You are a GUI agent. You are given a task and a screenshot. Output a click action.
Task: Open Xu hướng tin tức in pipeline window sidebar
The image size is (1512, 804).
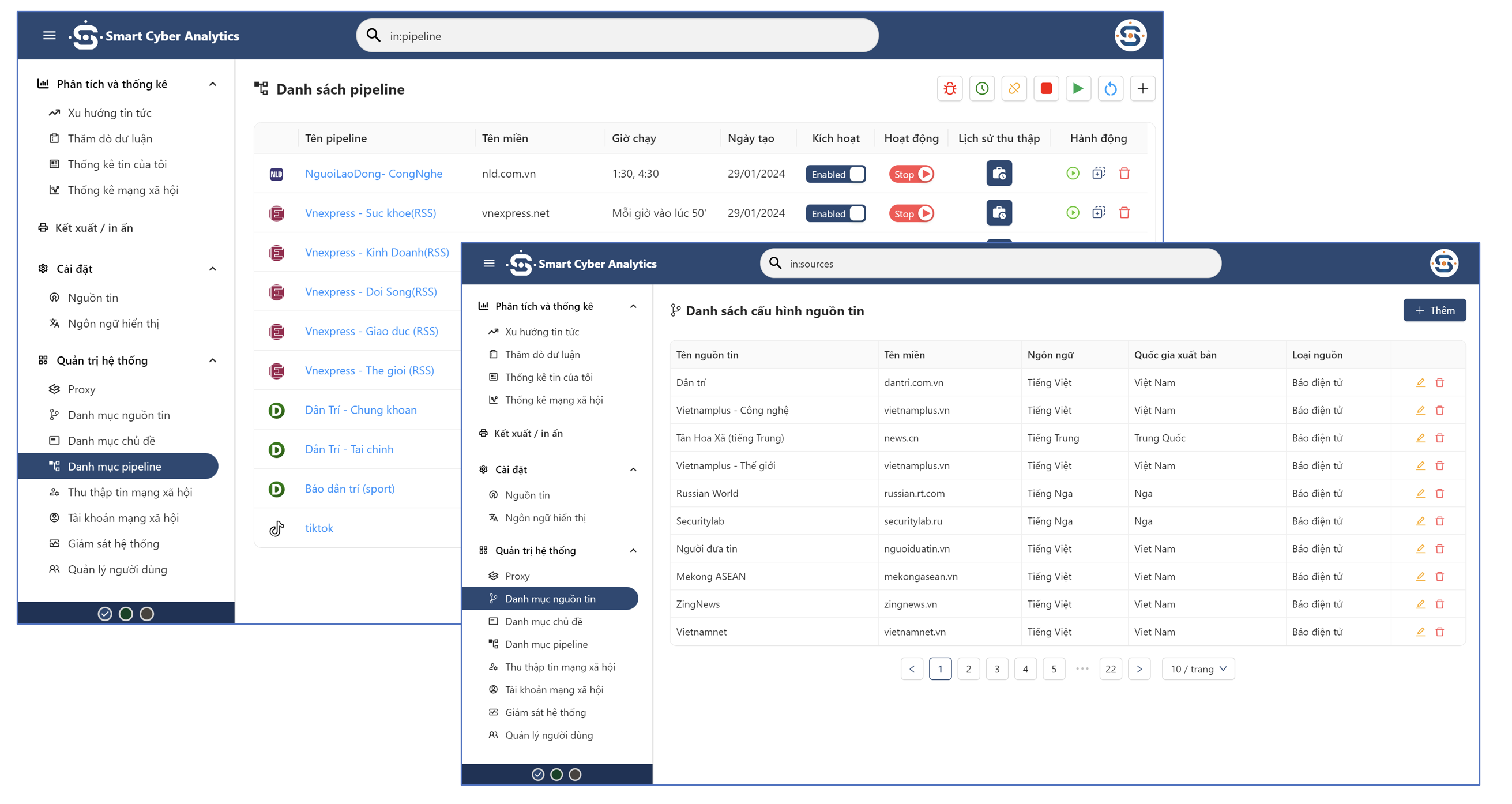[109, 113]
